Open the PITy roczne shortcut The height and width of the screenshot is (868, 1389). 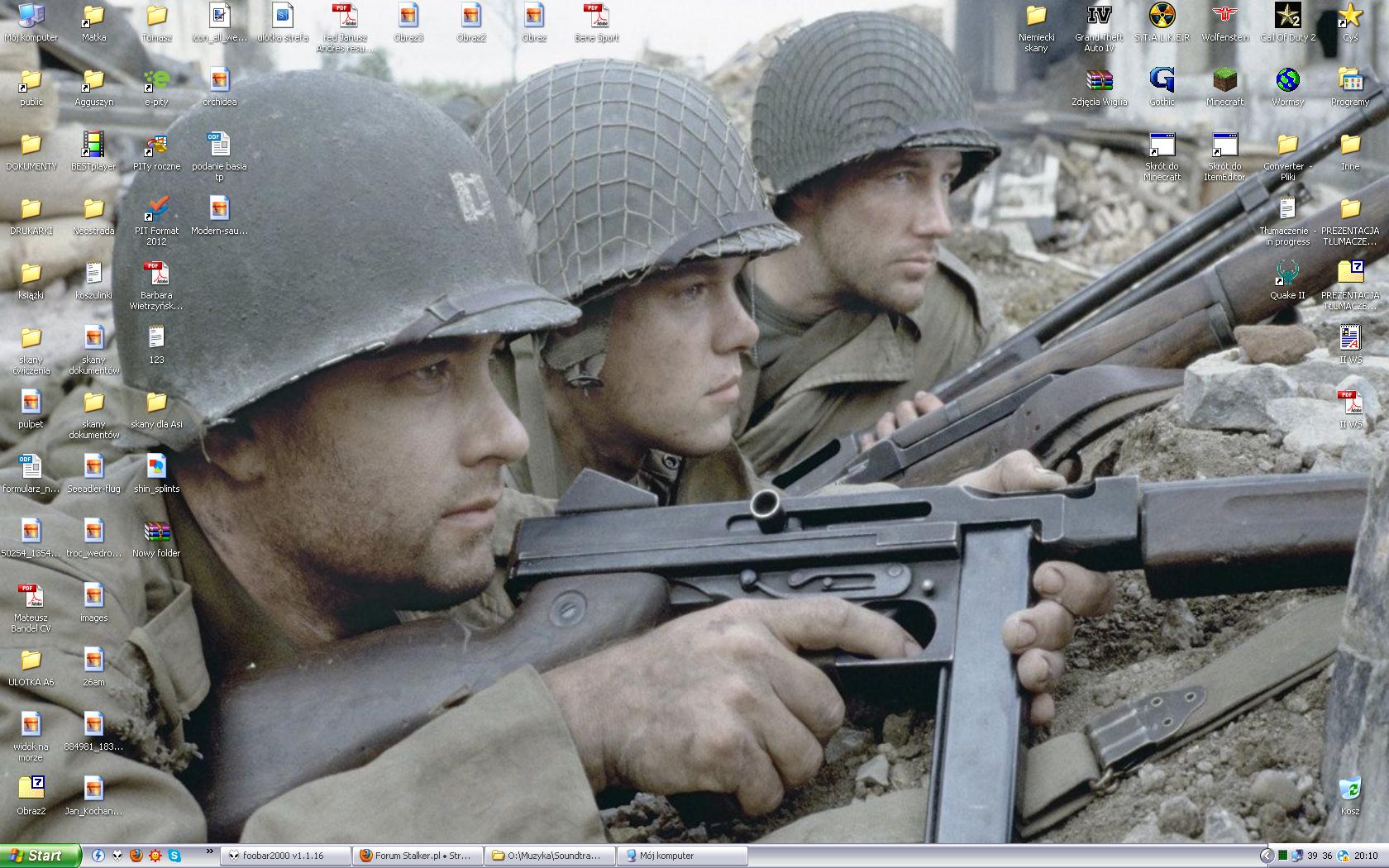[x=156, y=151]
